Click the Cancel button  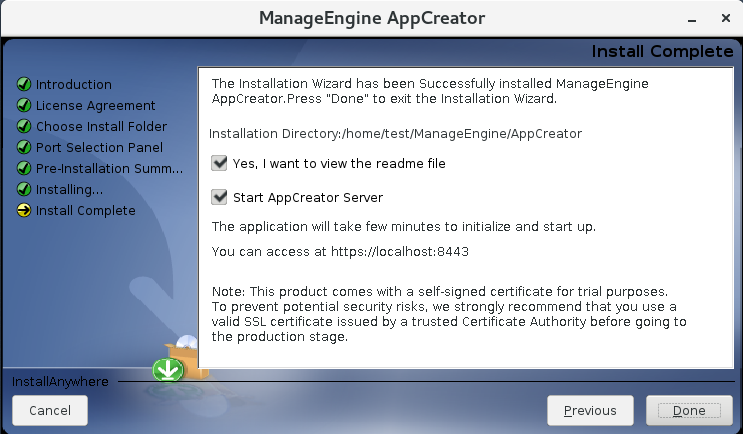50,410
